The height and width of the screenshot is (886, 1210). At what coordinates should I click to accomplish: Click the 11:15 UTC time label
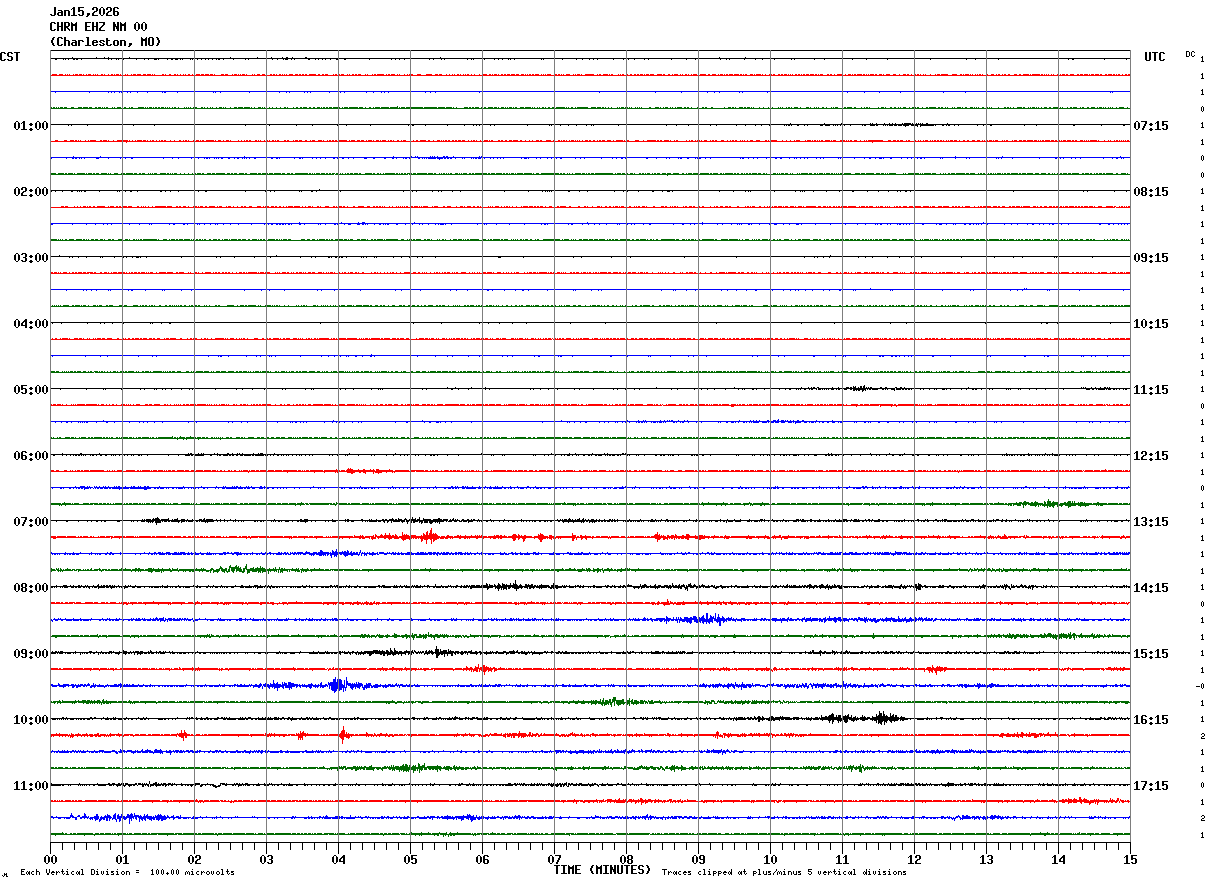[1151, 390]
